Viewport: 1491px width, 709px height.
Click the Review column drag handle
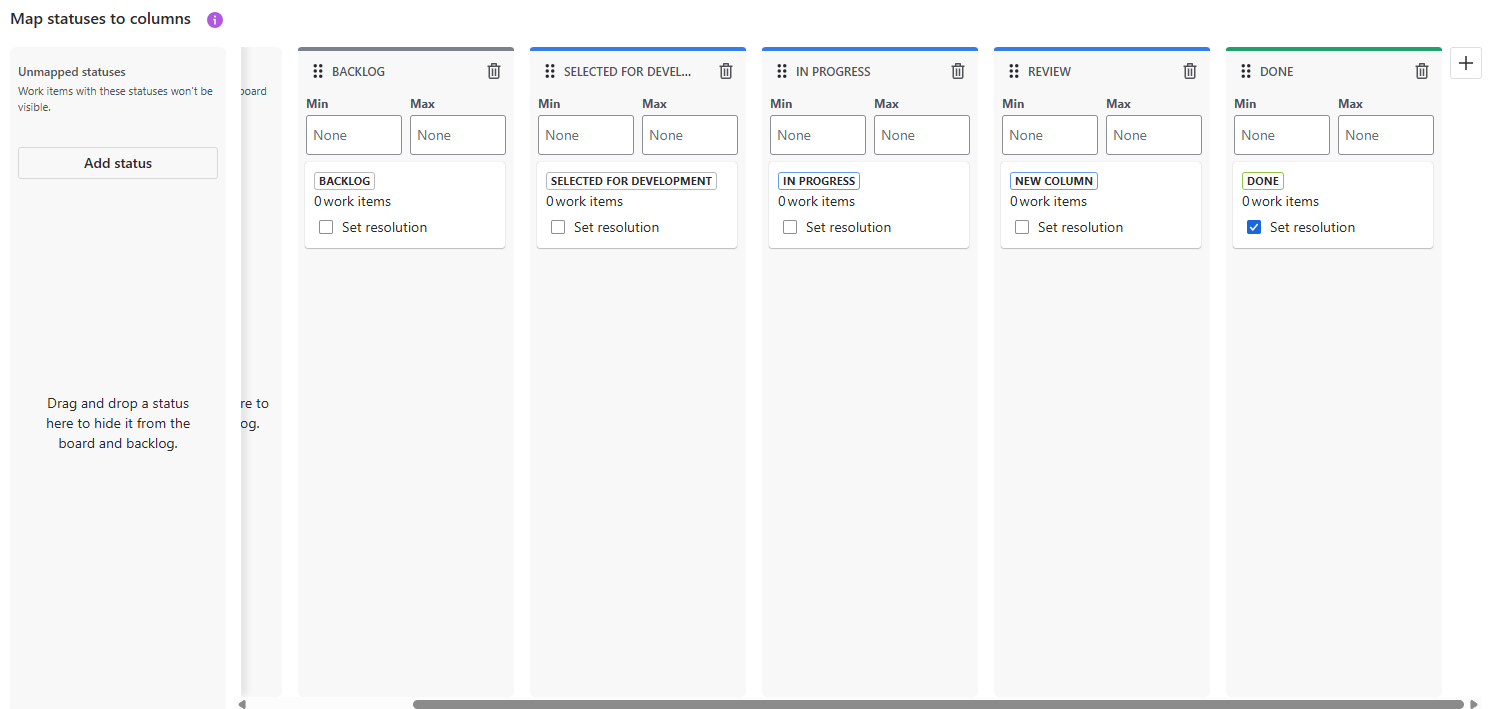coord(1014,71)
